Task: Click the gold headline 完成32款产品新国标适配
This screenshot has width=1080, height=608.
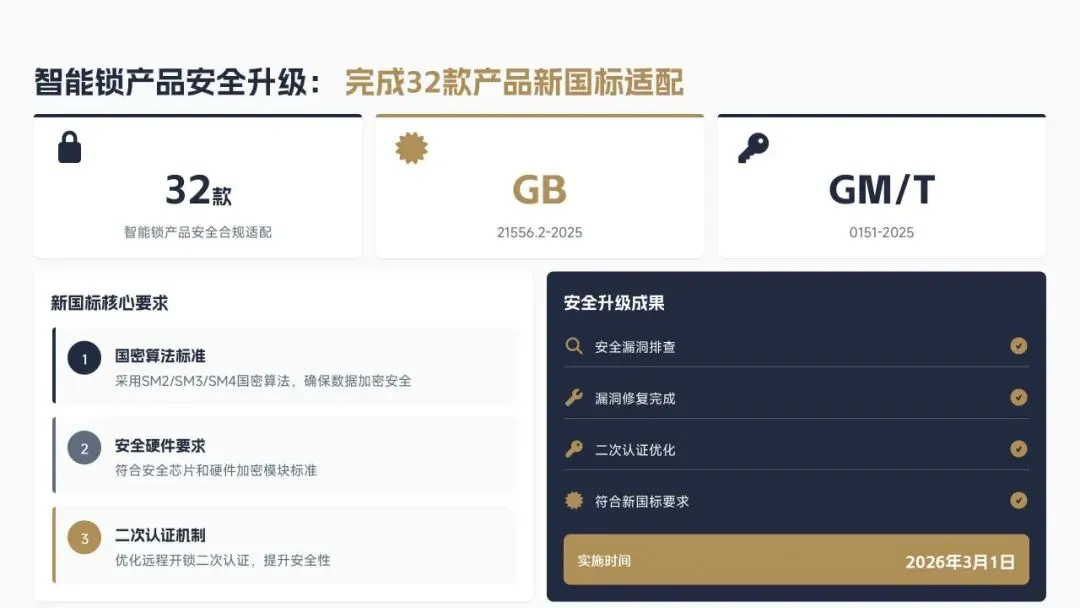Action: (x=514, y=82)
